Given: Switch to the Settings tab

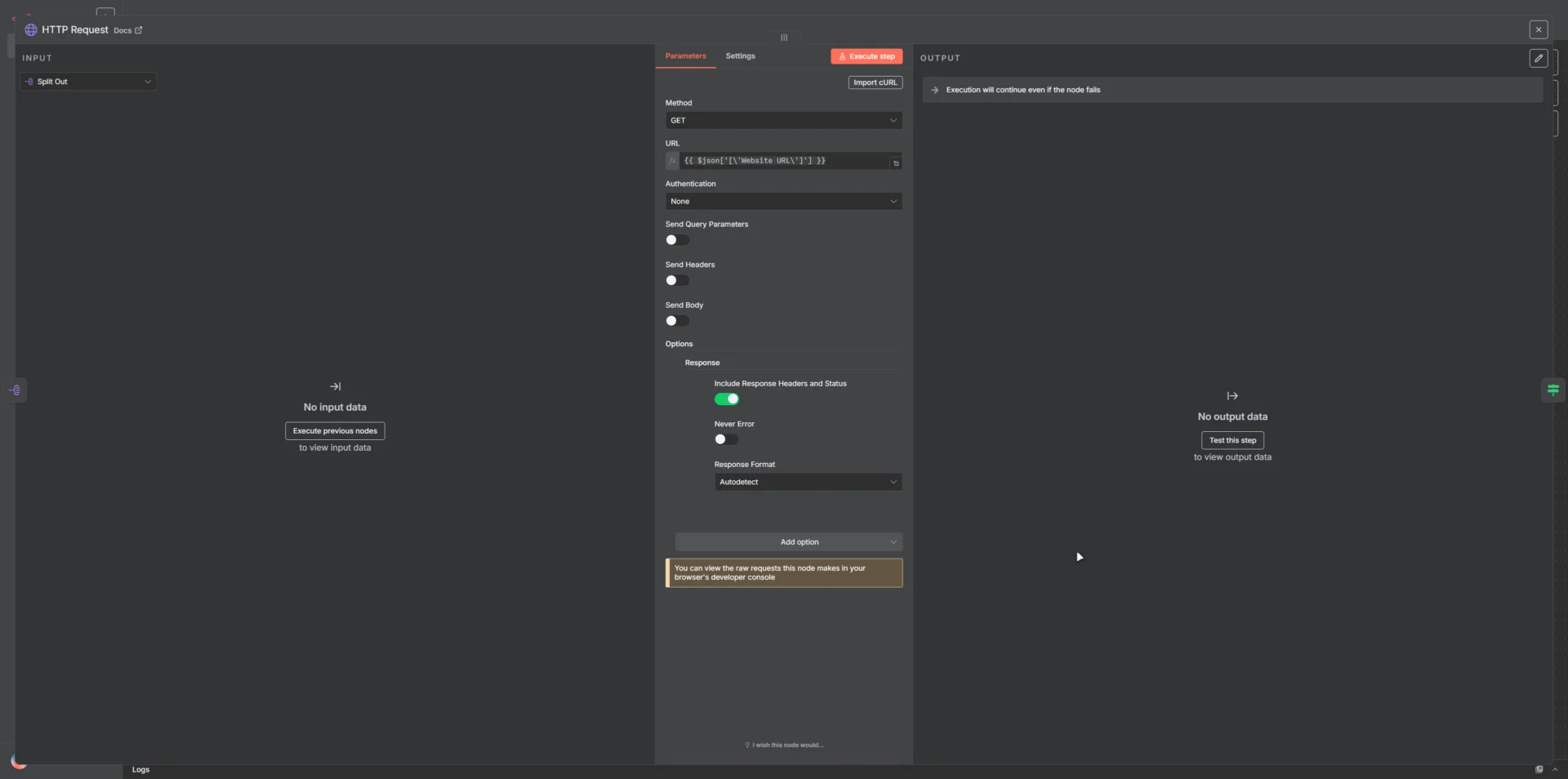Looking at the screenshot, I should (740, 56).
